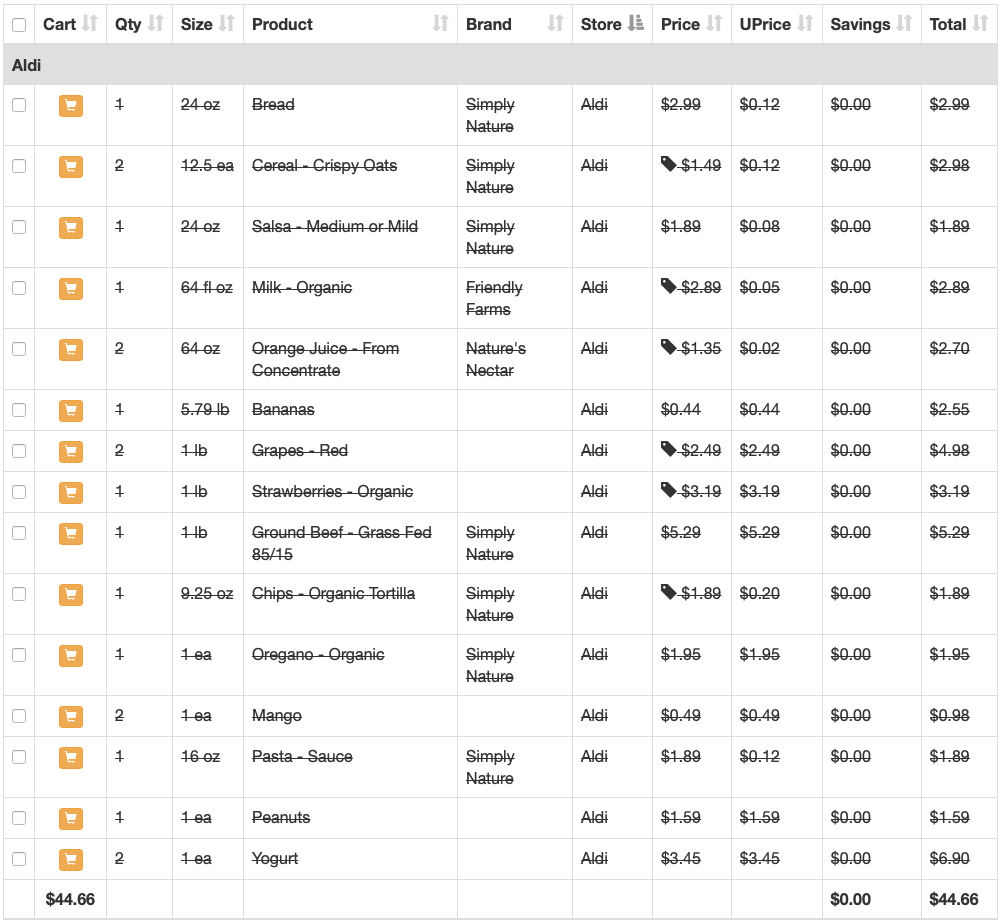The width and height of the screenshot is (1002, 920).
Task: Check the box for Milk - Organic
Action: (19, 288)
